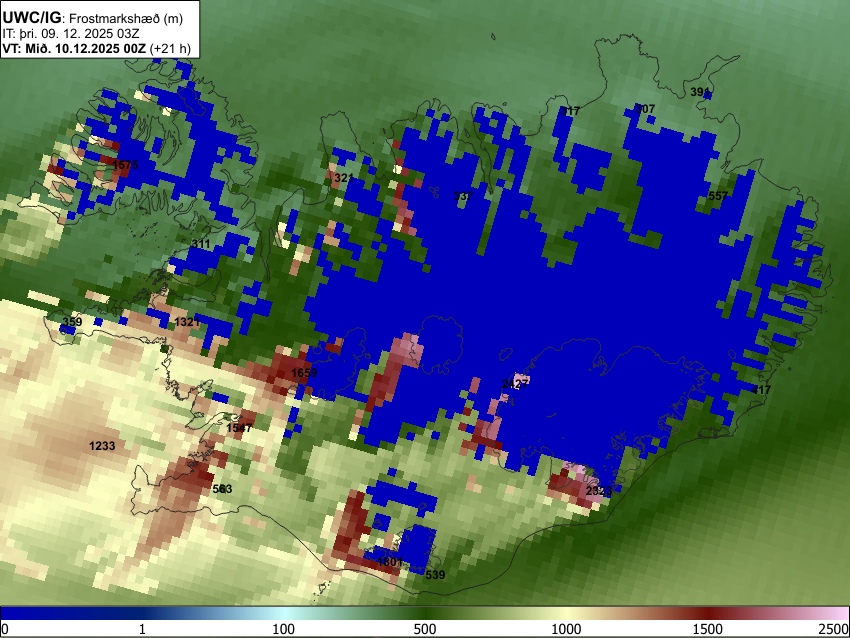
Task: Click the 539 value by the south coast
Action: [435, 575]
